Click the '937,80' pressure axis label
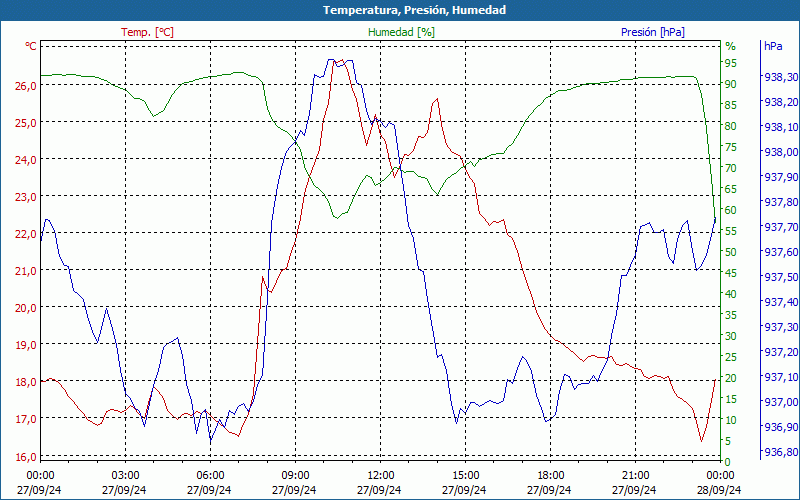 pos(781,202)
